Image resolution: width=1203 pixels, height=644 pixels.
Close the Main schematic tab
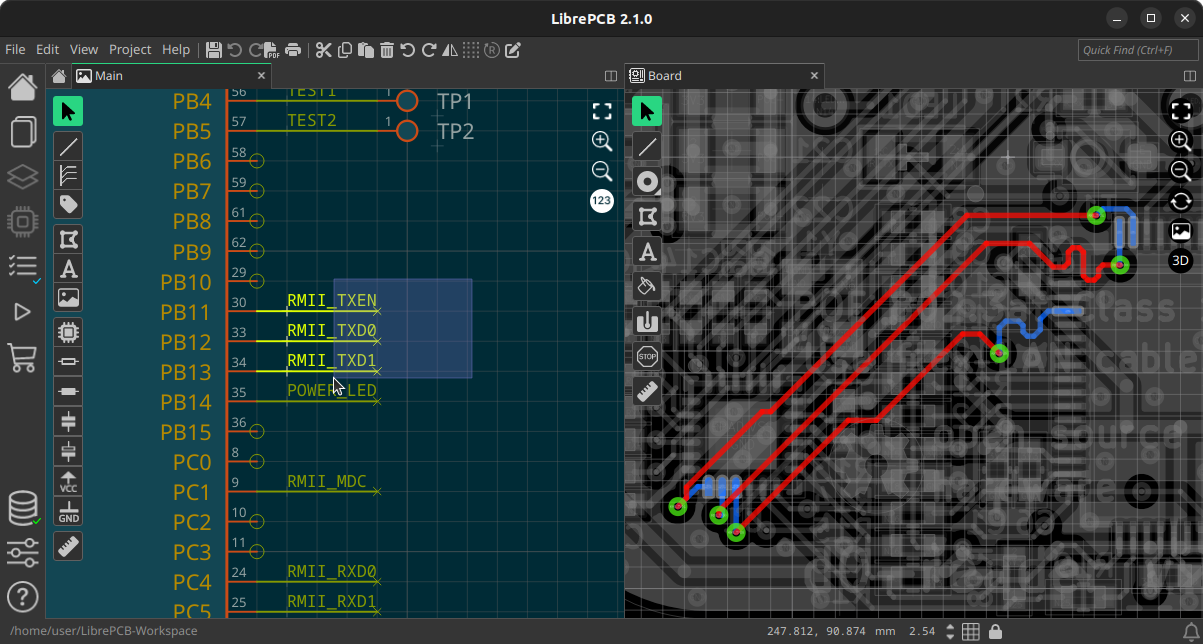pyautogui.click(x=261, y=76)
